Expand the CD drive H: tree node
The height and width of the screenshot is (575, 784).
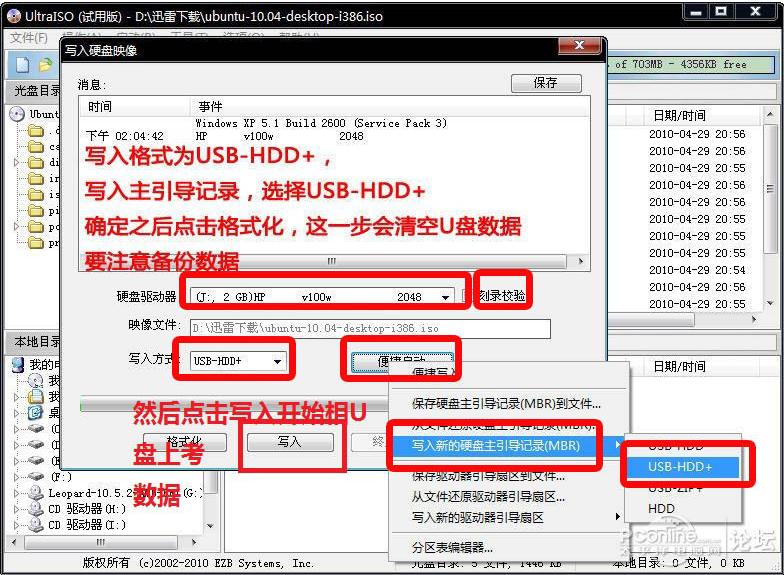pyautogui.click(x=16, y=509)
